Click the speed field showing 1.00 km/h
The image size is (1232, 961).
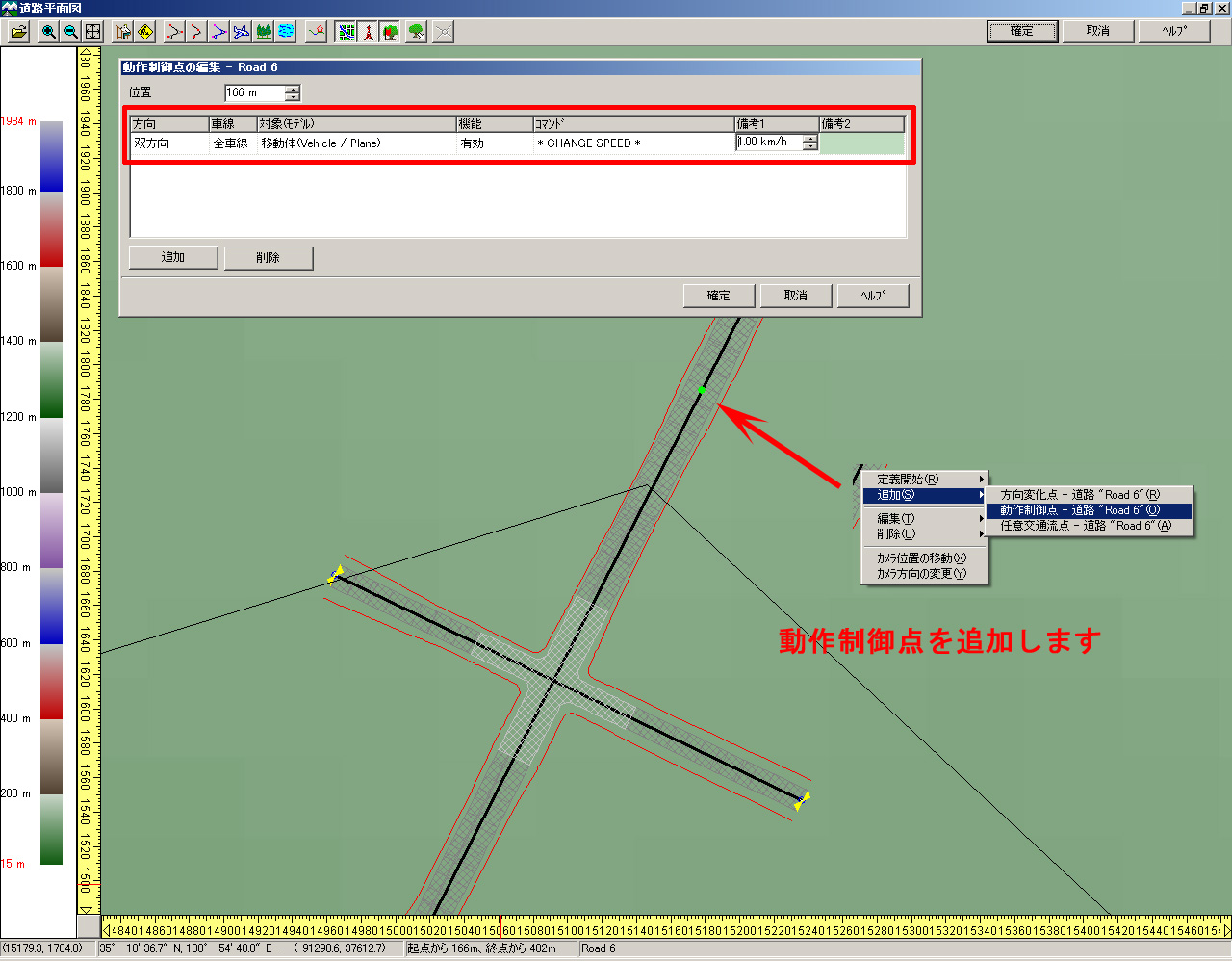pos(769,143)
